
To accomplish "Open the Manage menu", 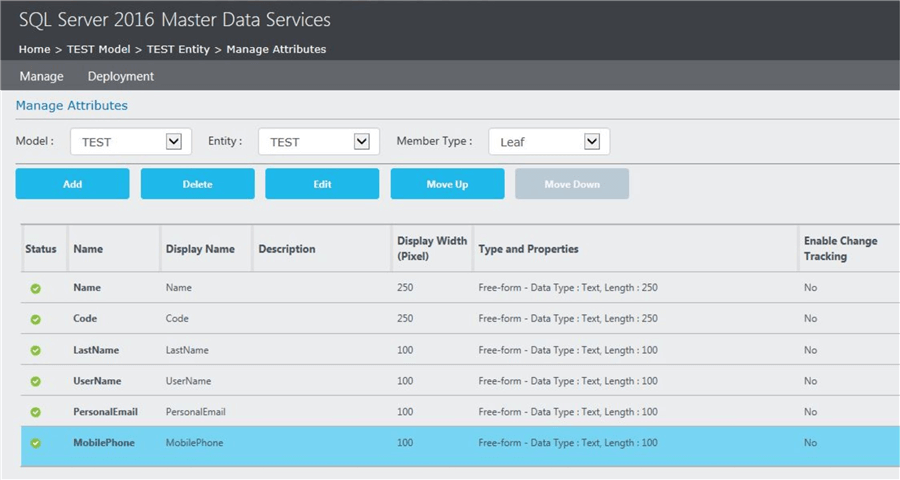I will pos(41,76).
